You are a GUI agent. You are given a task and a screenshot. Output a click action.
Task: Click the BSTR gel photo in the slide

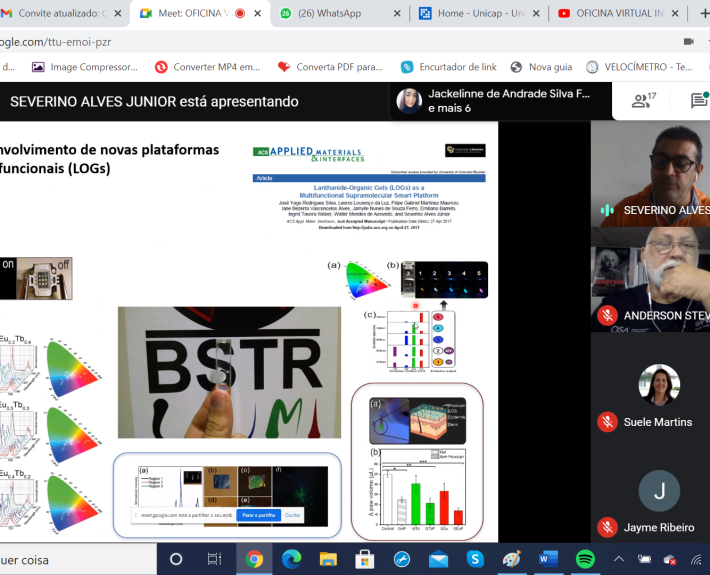(229, 372)
